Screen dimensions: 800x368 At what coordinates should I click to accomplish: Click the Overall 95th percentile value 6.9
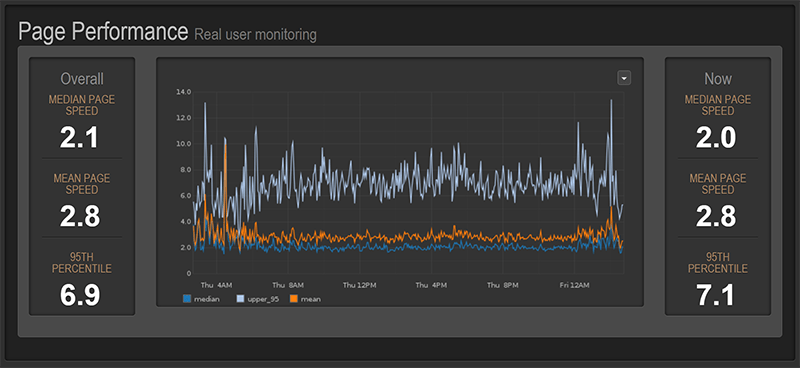[x=81, y=296]
